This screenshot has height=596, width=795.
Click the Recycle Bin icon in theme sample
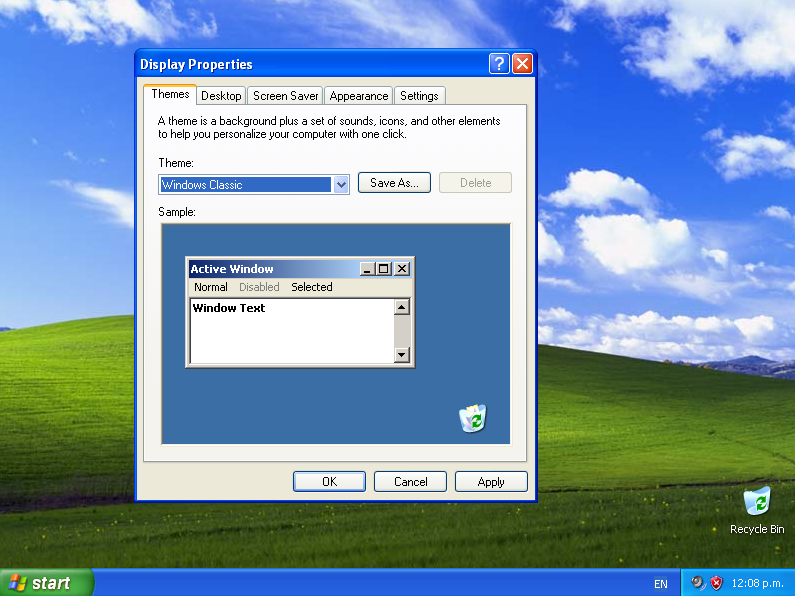pos(473,419)
